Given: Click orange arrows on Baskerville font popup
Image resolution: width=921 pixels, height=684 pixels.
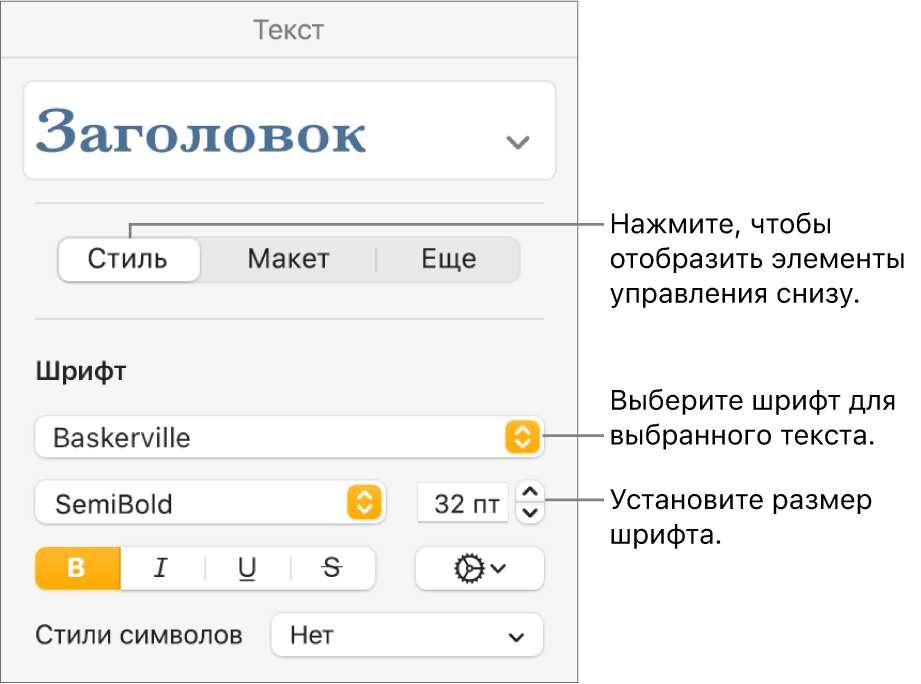Looking at the screenshot, I should (x=522, y=437).
